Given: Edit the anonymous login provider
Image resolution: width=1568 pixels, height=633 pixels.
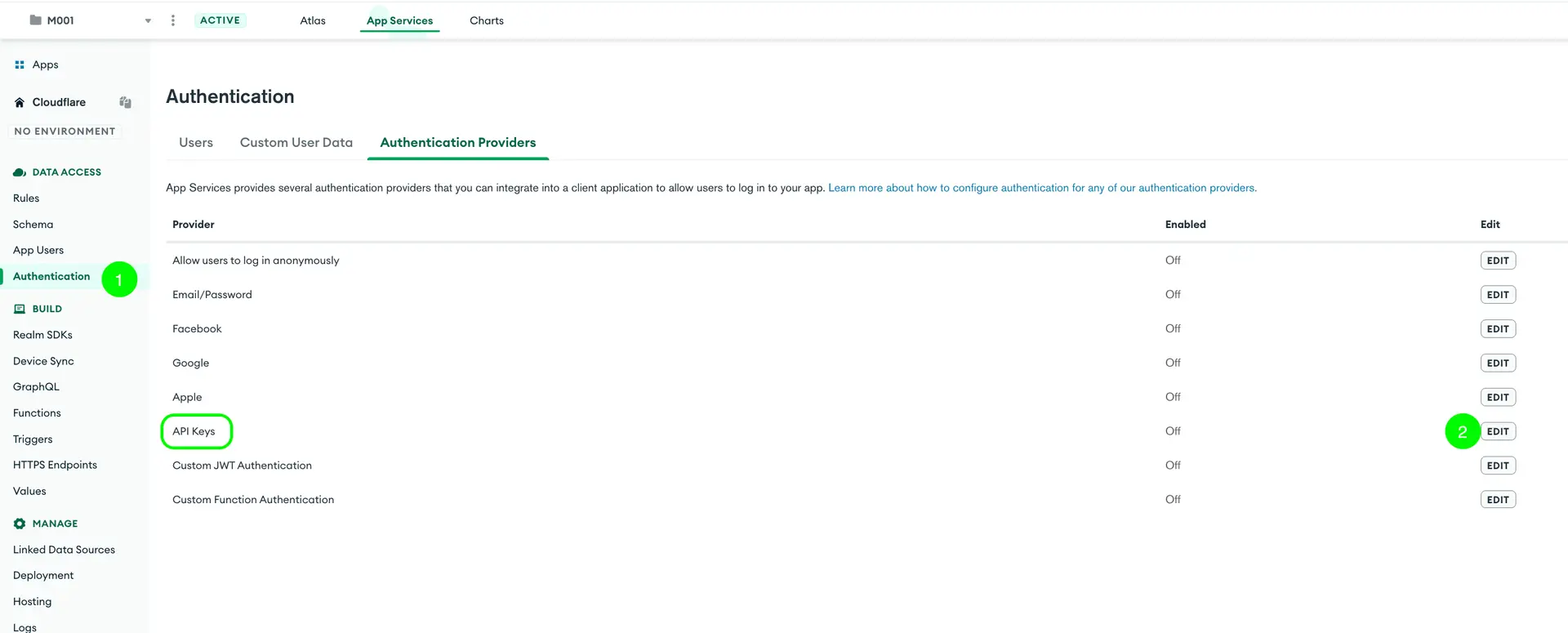Looking at the screenshot, I should (1497, 261).
